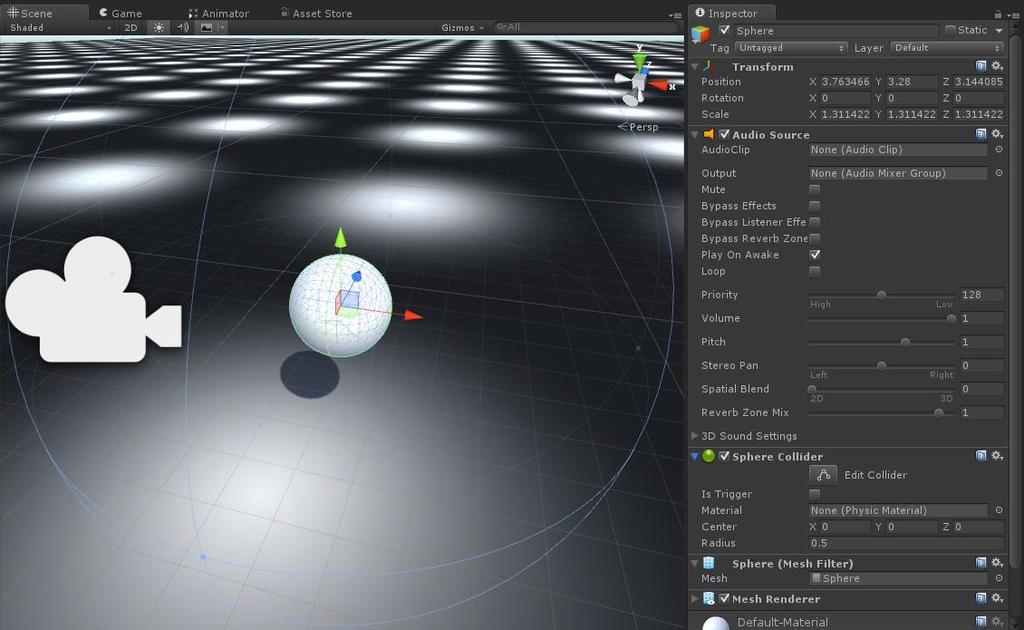Click the orientation gizmo green Y cone
Viewport: 1024px width, 630px height.
click(640, 61)
